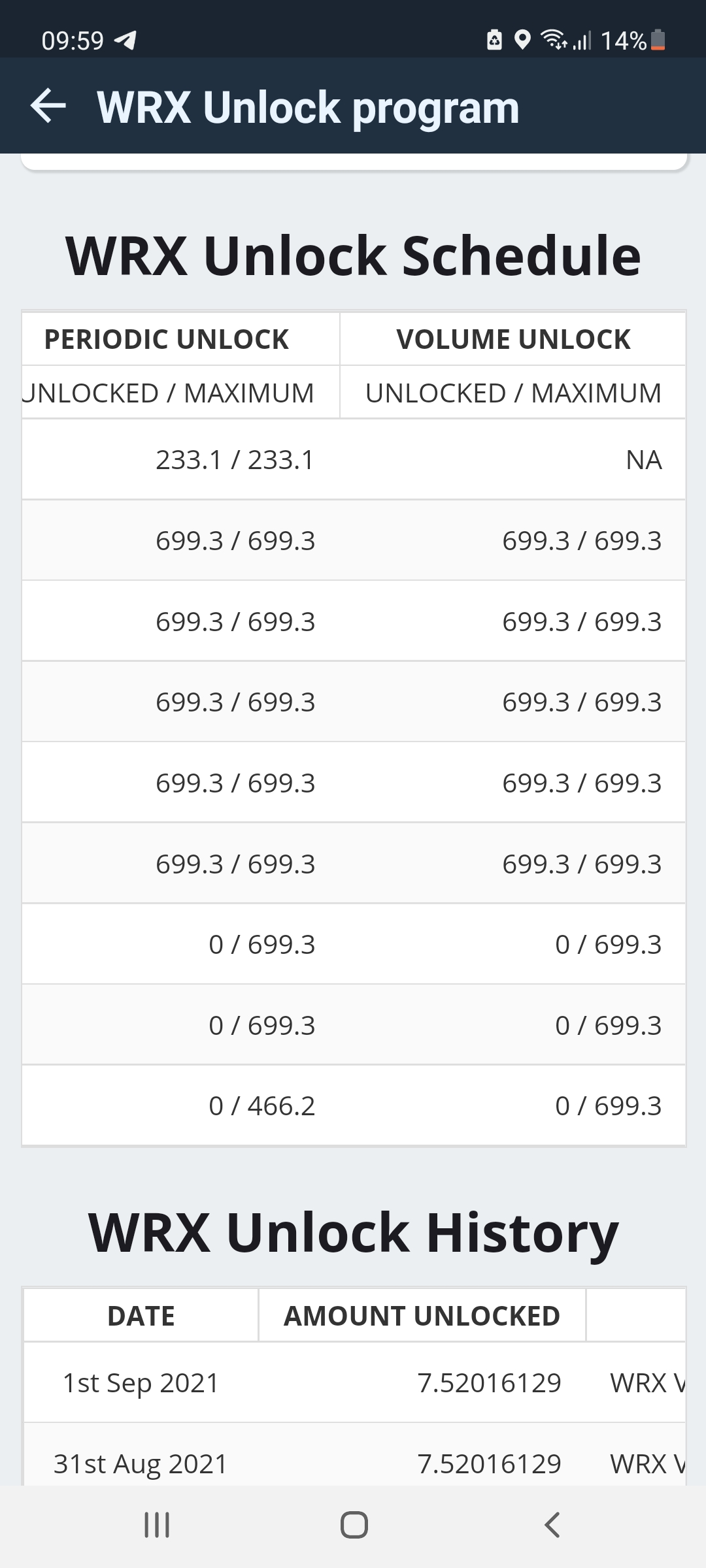Tap the WRX Unlock Schedule heading
The image size is (706, 1568).
tap(353, 255)
